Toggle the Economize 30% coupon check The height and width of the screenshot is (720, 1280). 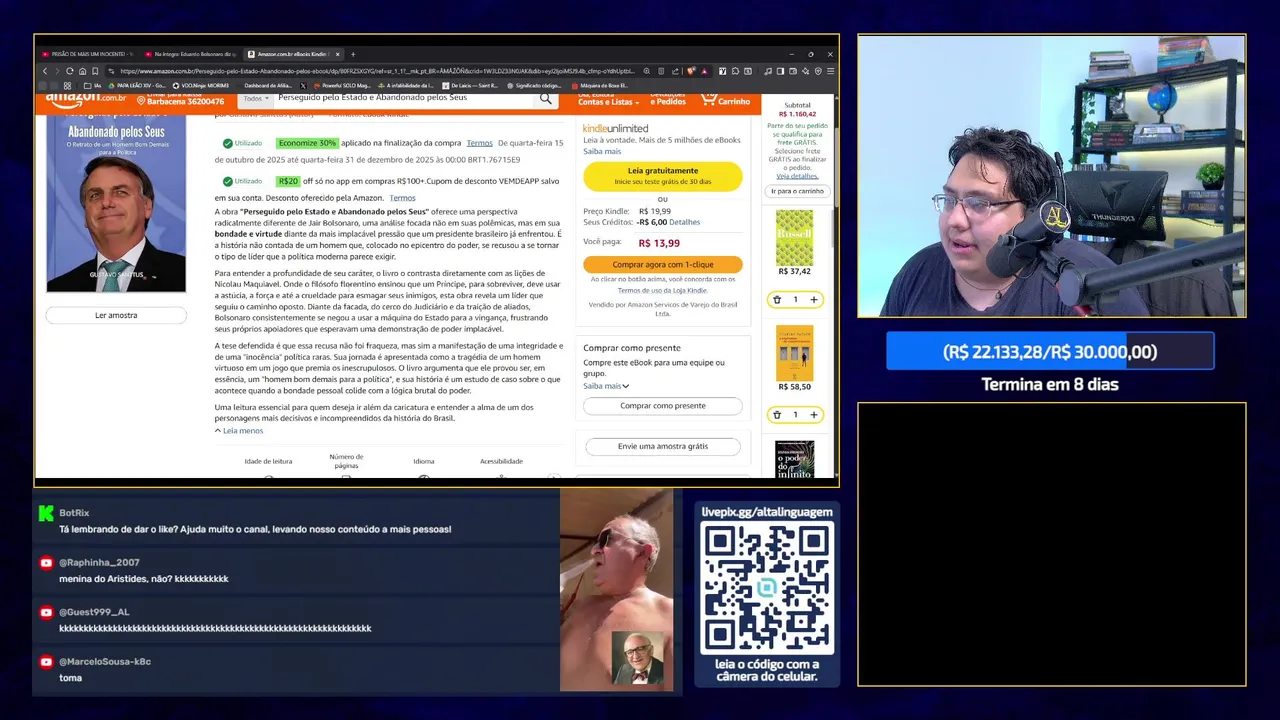pos(228,143)
